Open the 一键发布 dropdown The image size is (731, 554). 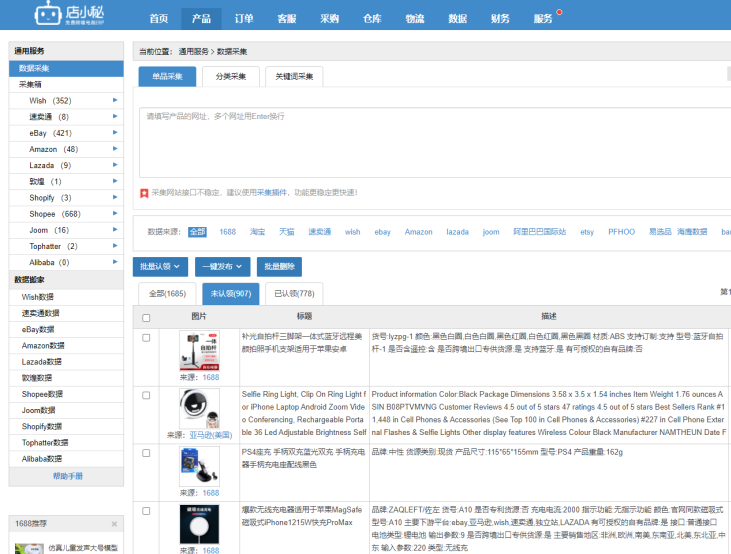(222, 267)
